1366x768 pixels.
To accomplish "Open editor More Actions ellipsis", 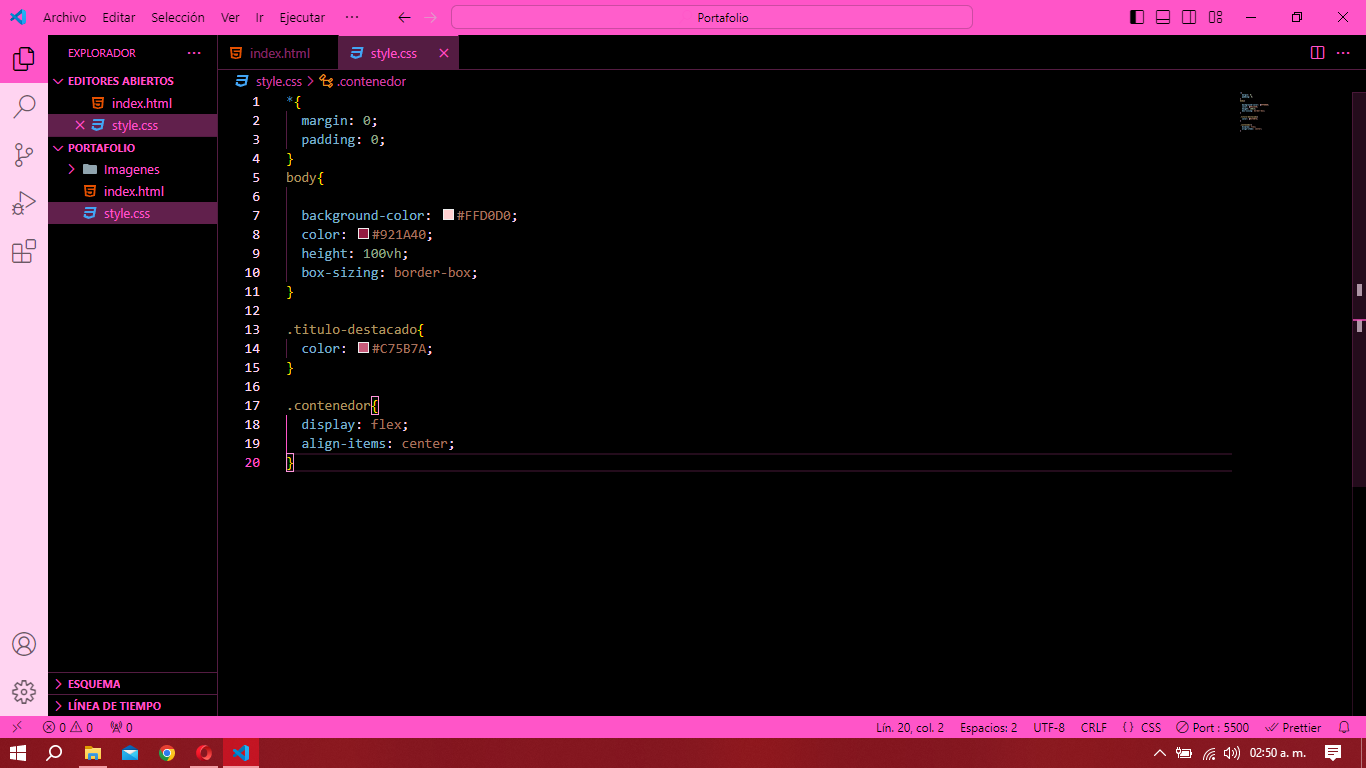I will click(x=1343, y=53).
